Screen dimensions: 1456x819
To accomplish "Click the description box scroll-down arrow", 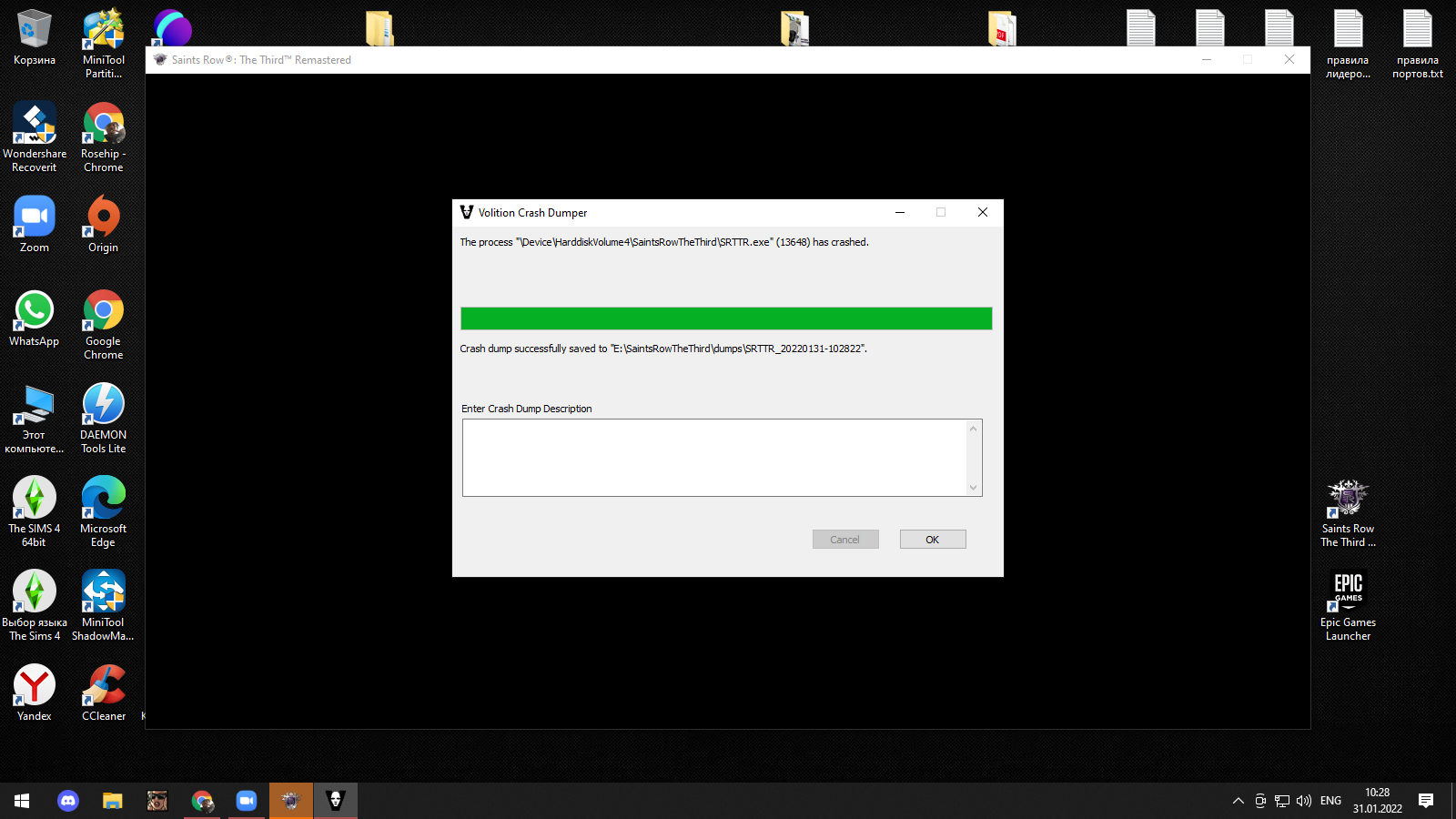I will pyautogui.click(x=974, y=488).
